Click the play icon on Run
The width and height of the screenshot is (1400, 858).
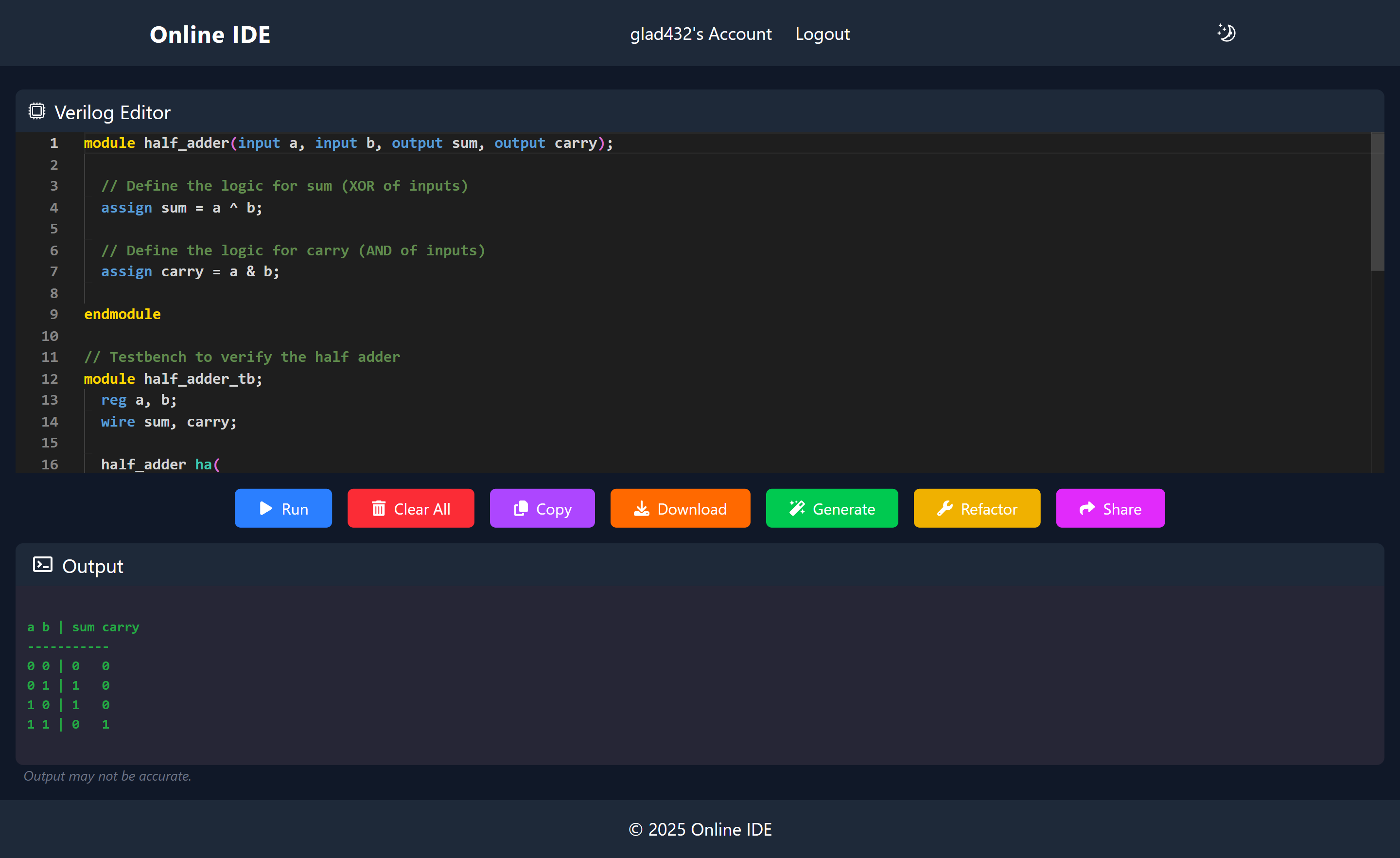tap(265, 508)
